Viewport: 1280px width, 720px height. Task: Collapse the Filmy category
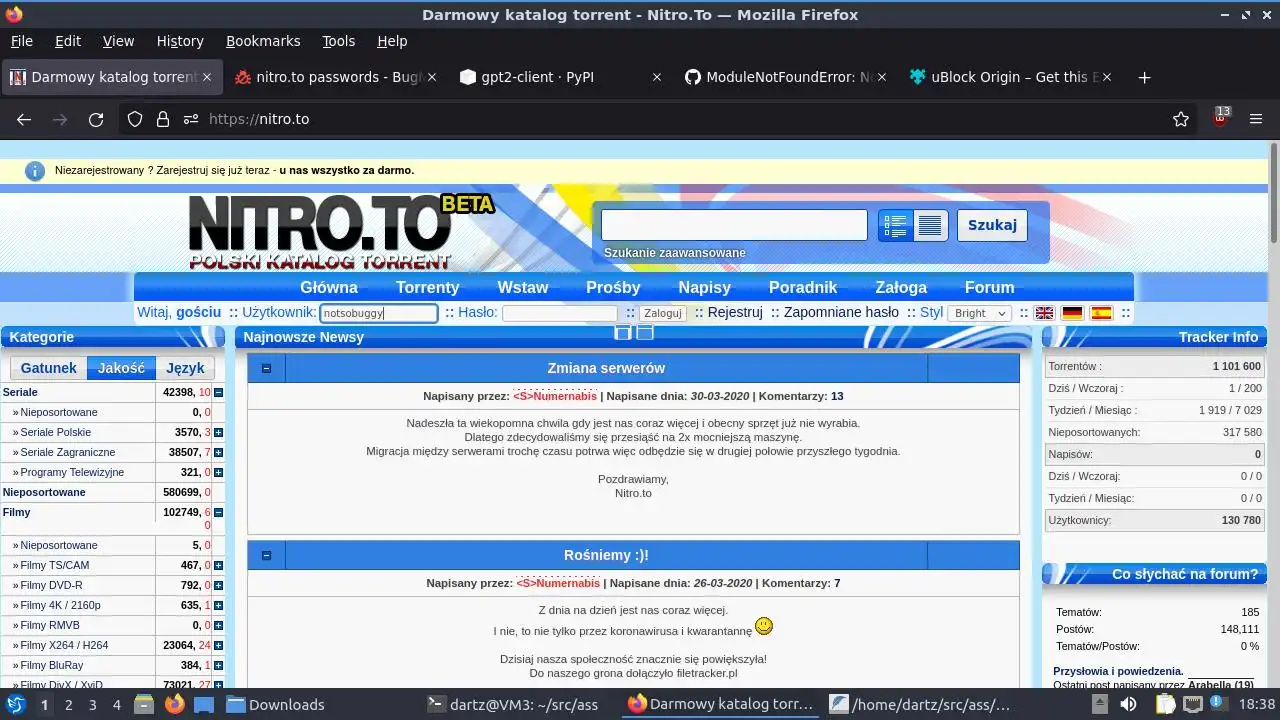tap(219, 512)
